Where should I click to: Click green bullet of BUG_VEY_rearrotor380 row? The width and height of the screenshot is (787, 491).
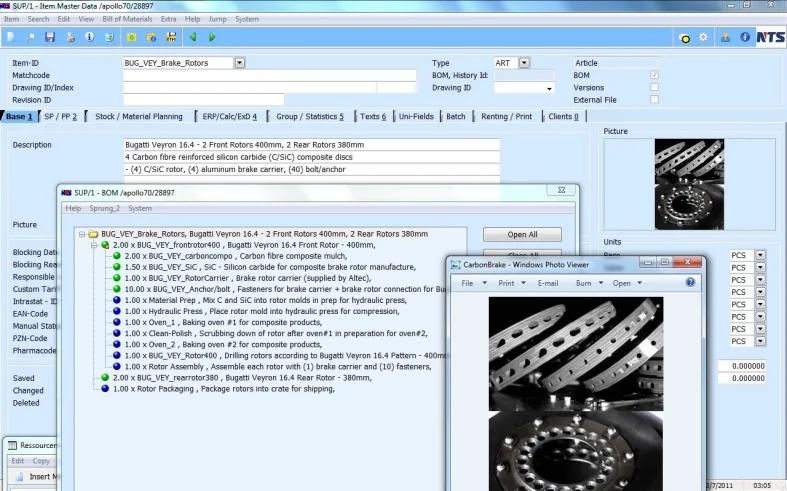[x=105, y=378]
